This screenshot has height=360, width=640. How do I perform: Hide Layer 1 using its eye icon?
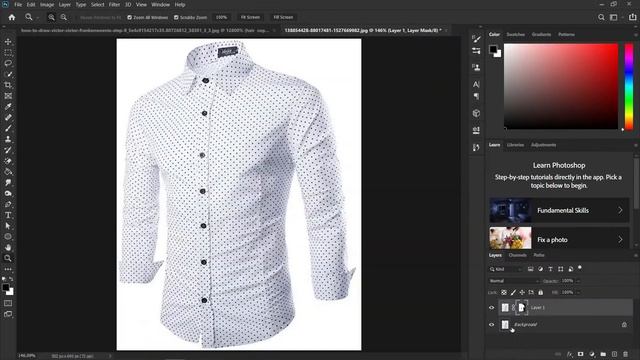pos(492,308)
